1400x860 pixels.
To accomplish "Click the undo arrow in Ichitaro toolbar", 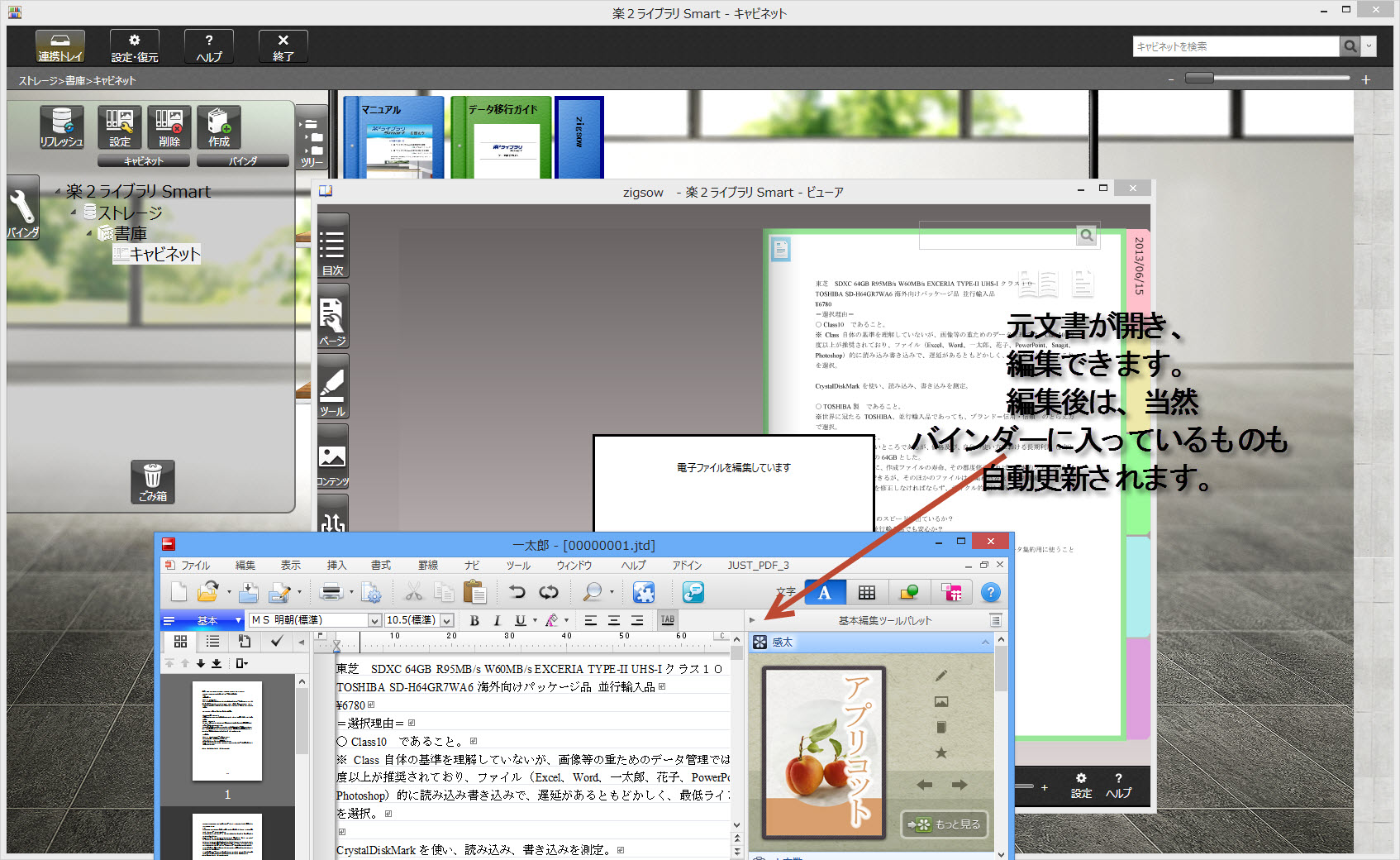I will tap(517, 592).
